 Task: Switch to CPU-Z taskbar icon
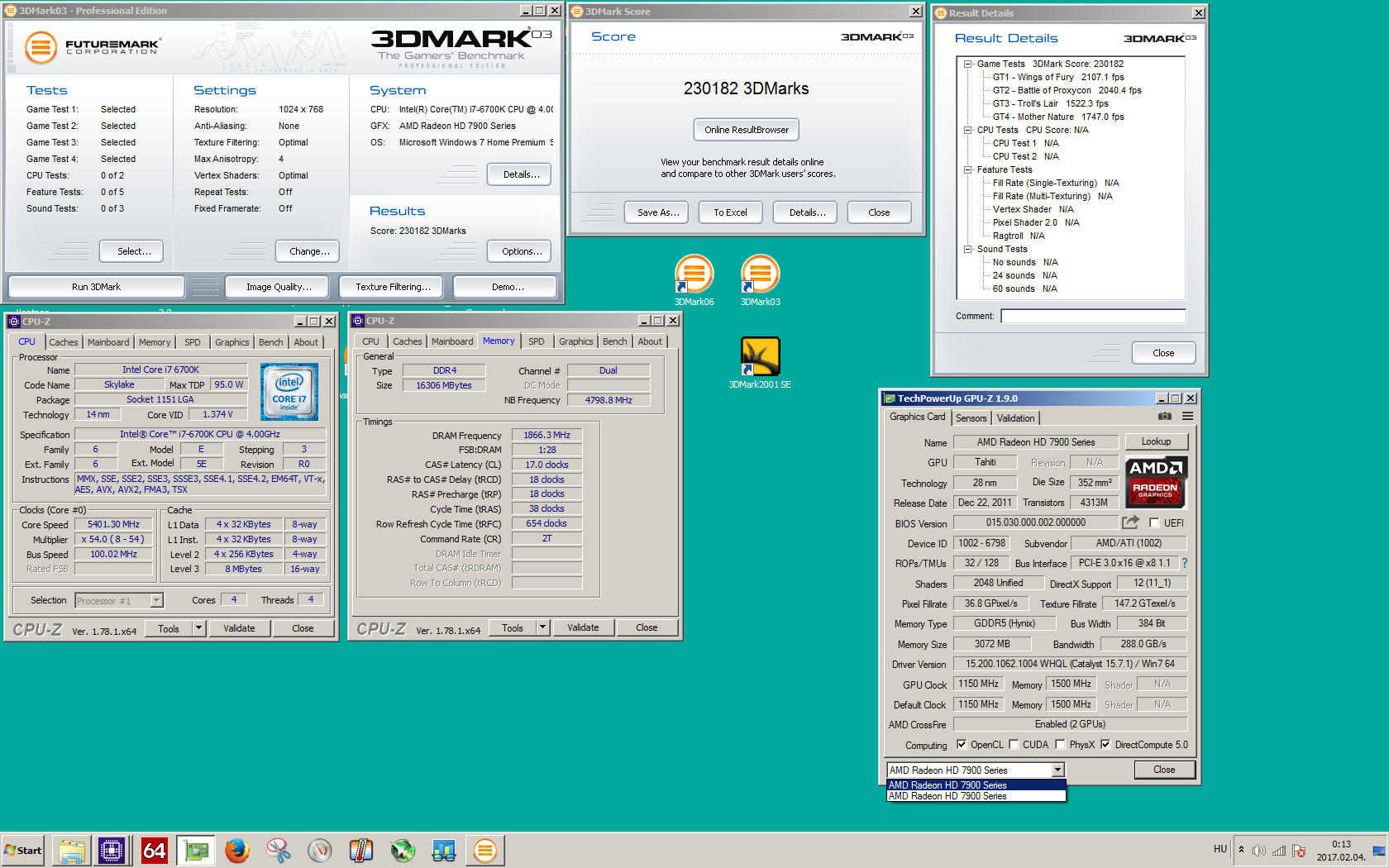point(112,850)
